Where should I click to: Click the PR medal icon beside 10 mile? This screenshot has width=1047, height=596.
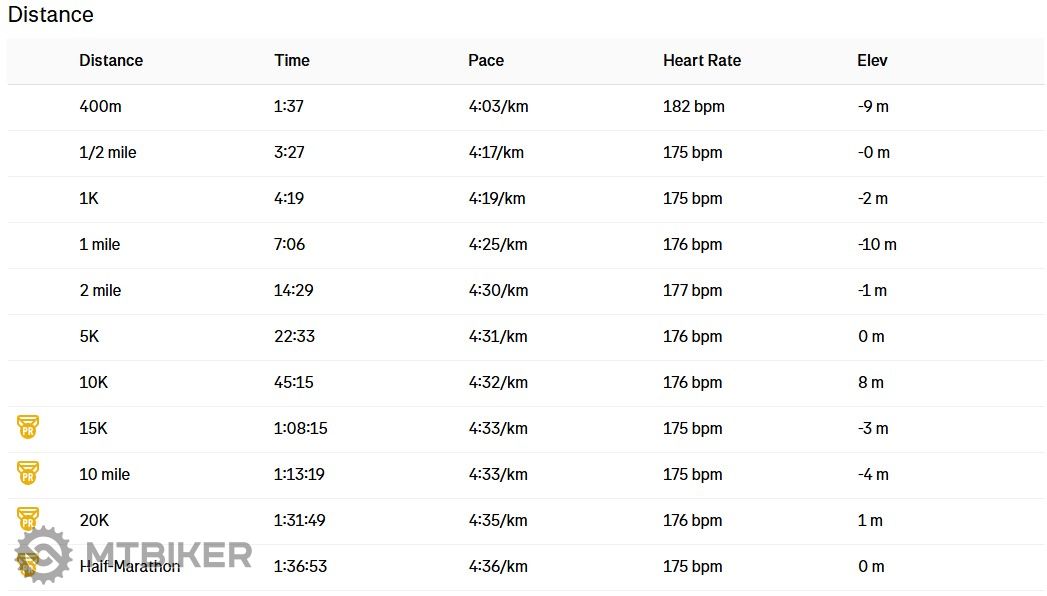(x=28, y=474)
